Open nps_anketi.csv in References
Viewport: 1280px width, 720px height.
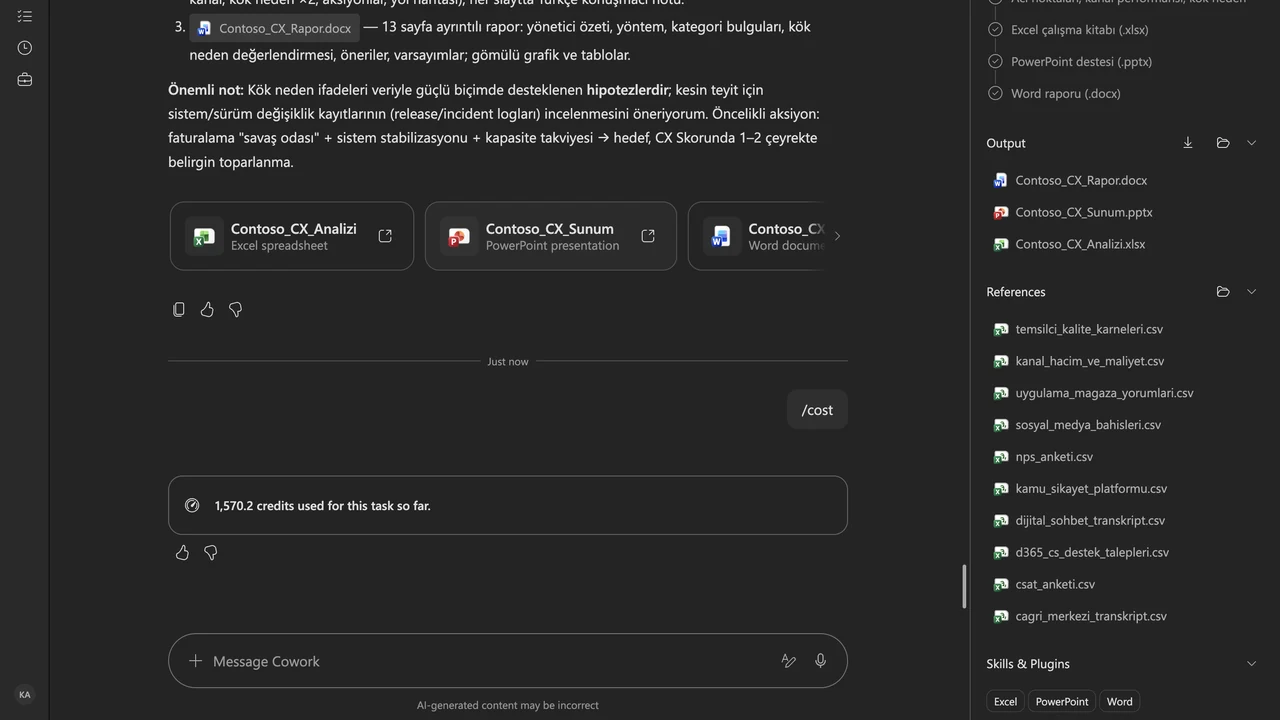[1054, 457]
